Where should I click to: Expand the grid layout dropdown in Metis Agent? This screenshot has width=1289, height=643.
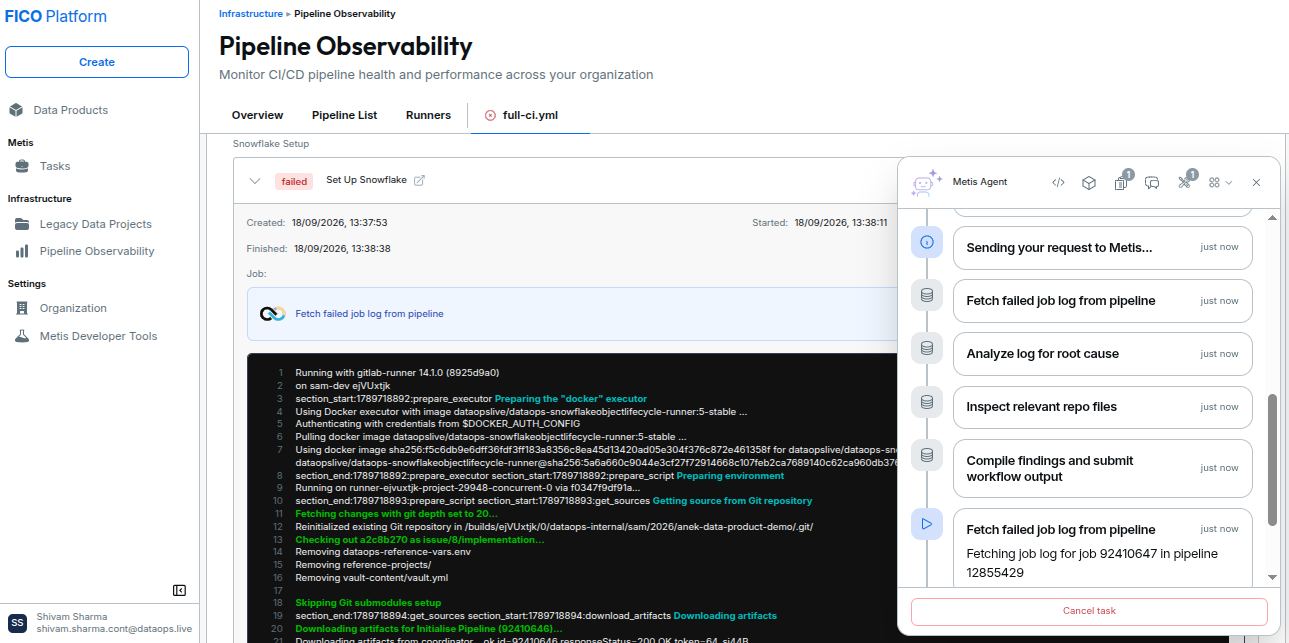point(1220,182)
